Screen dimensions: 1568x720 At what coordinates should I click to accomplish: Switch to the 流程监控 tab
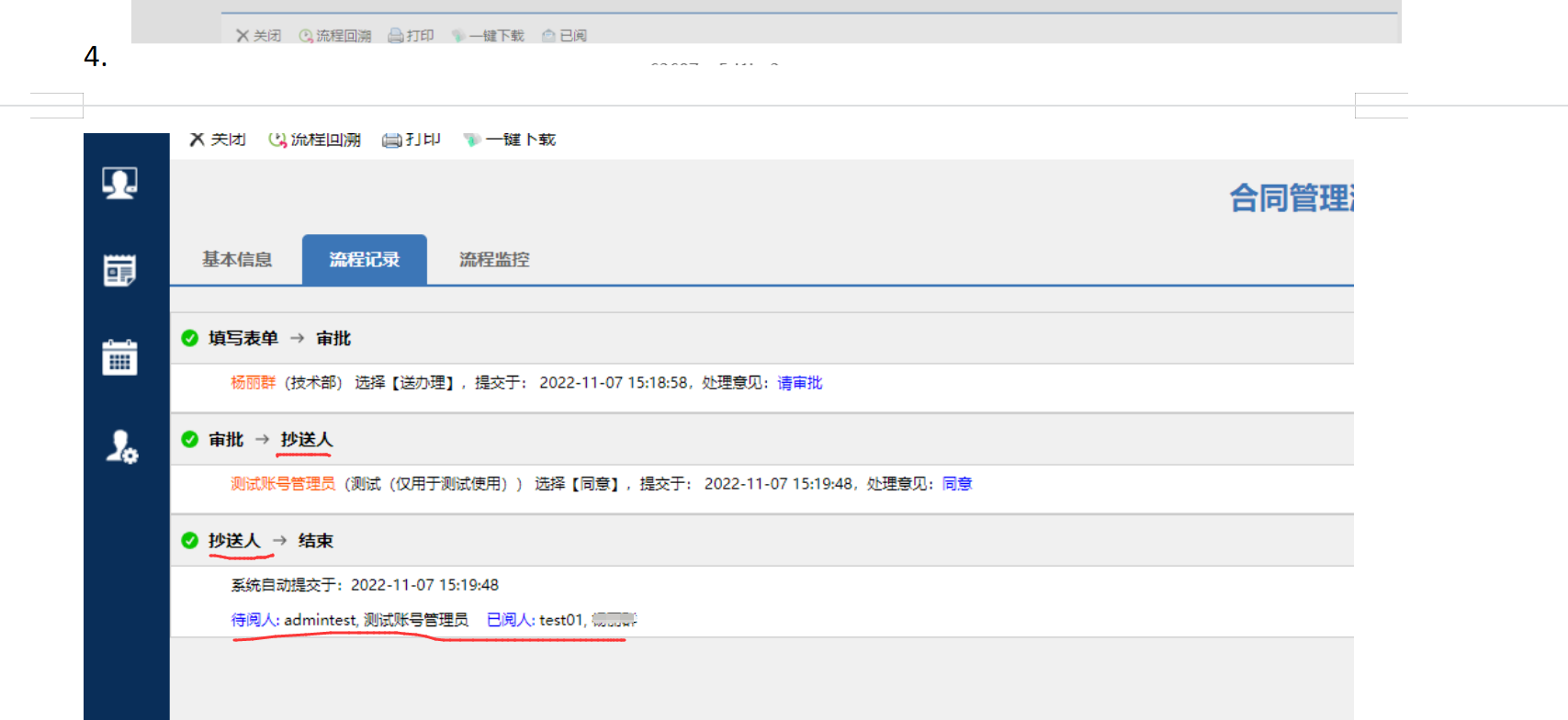[494, 260]
